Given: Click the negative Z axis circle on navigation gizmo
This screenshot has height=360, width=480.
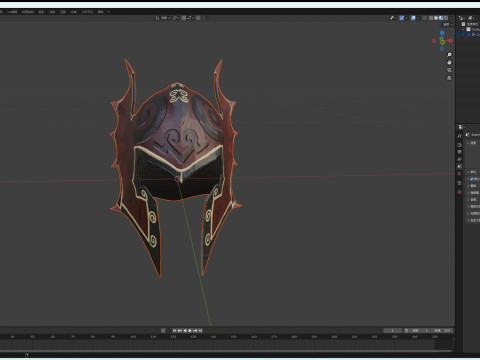Looking at the screenshot, I should (x=442, y=49).
